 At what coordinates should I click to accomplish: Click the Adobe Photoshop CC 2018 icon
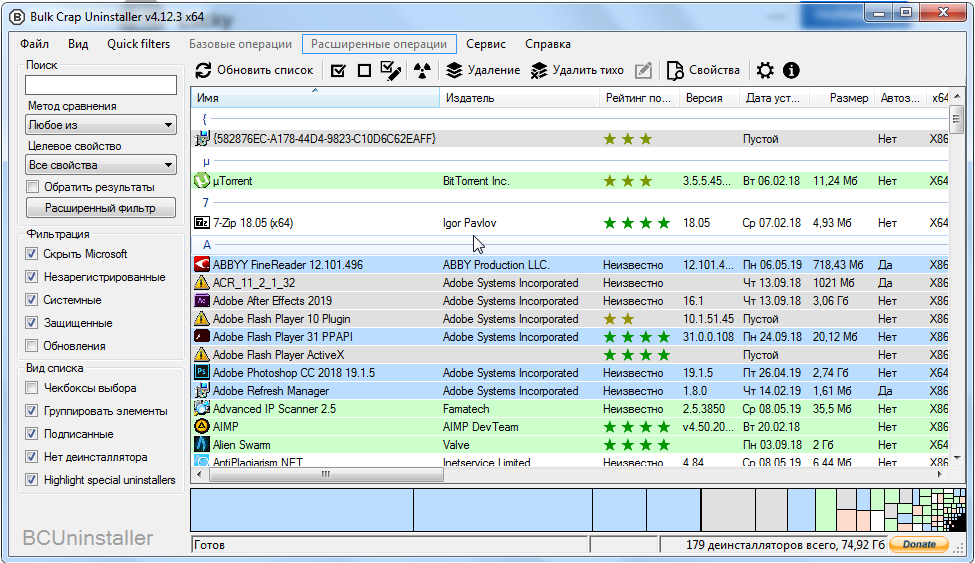(x=201, y=372)
